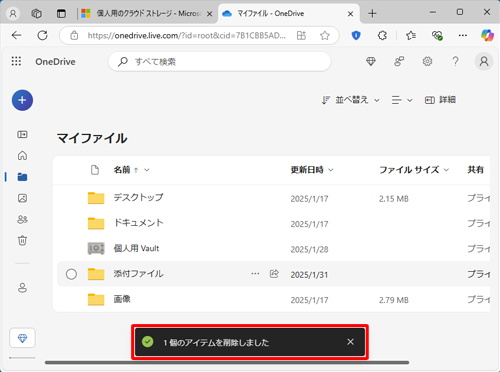Open the tab actions menu icon
The width and height of the screenshot is (500, 372).
[61, 14]
